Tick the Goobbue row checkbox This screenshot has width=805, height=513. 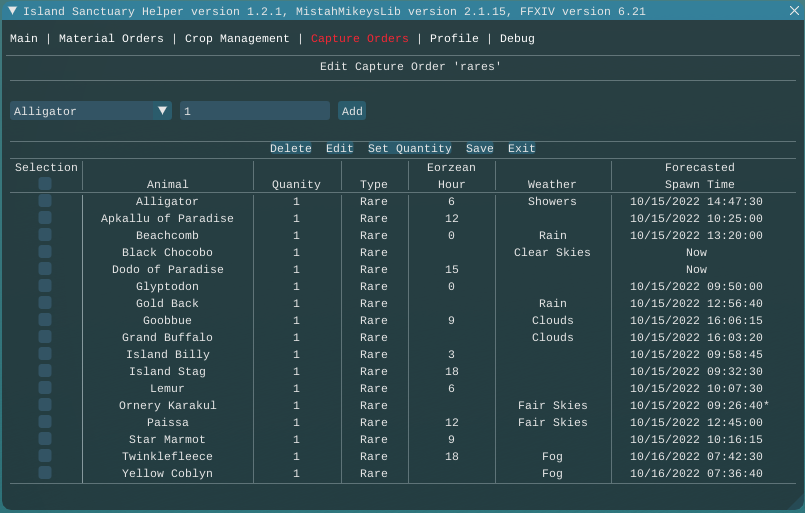pyautogui.click(x=45, y=320)
